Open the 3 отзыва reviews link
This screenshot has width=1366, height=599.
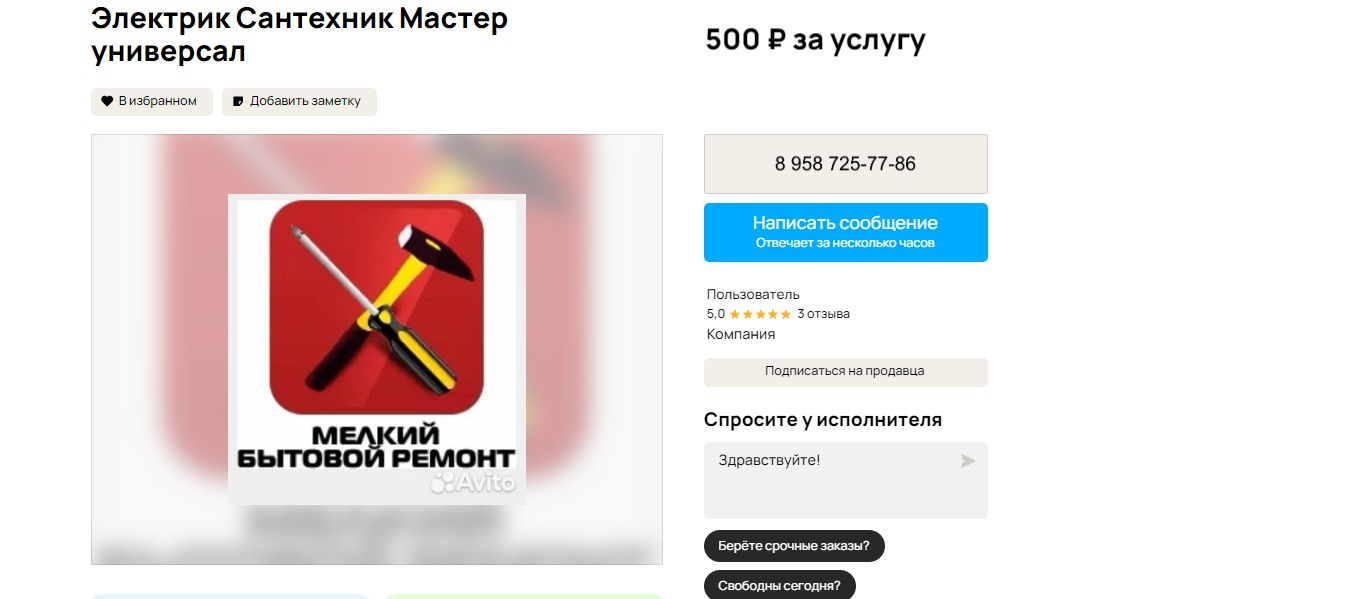point(823,314)
